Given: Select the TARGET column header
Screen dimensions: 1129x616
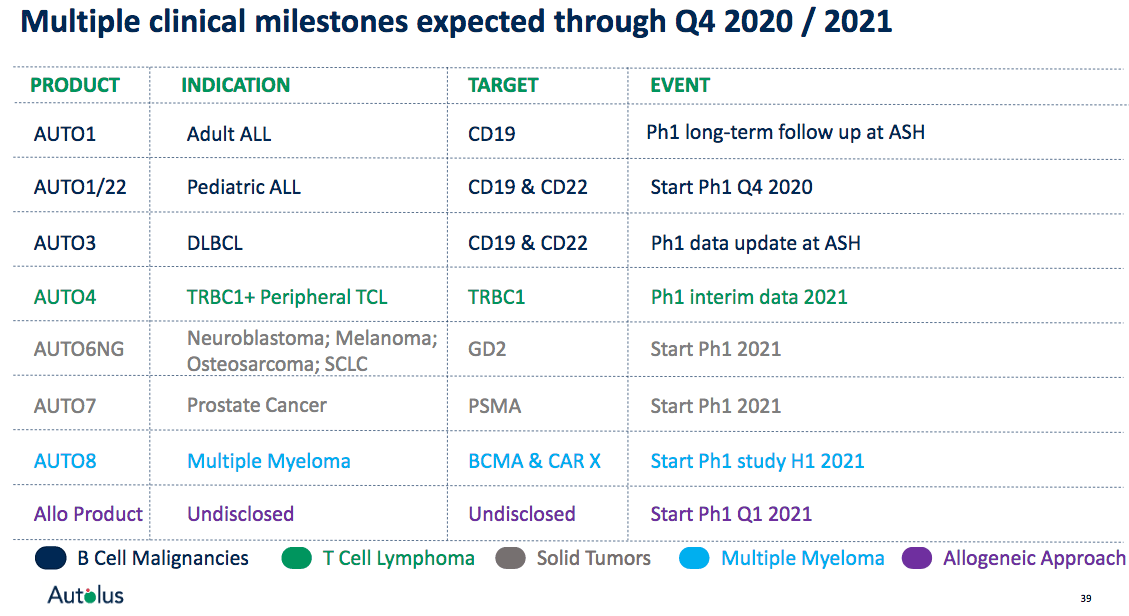Looking at the screenshot, I should tap(503, 85).
